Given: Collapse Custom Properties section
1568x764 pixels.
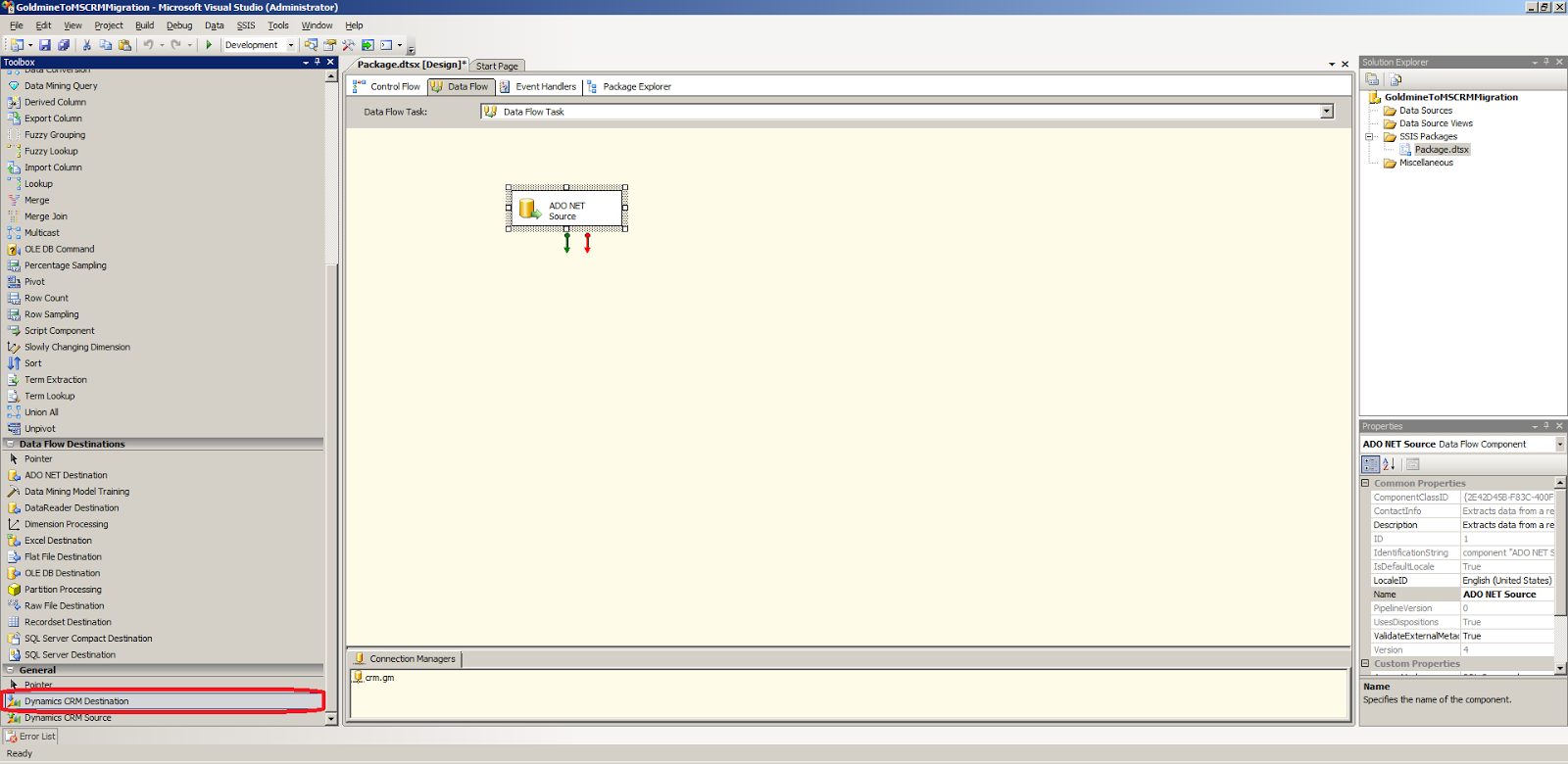Looking at the screenshot, I should 1365,663.
